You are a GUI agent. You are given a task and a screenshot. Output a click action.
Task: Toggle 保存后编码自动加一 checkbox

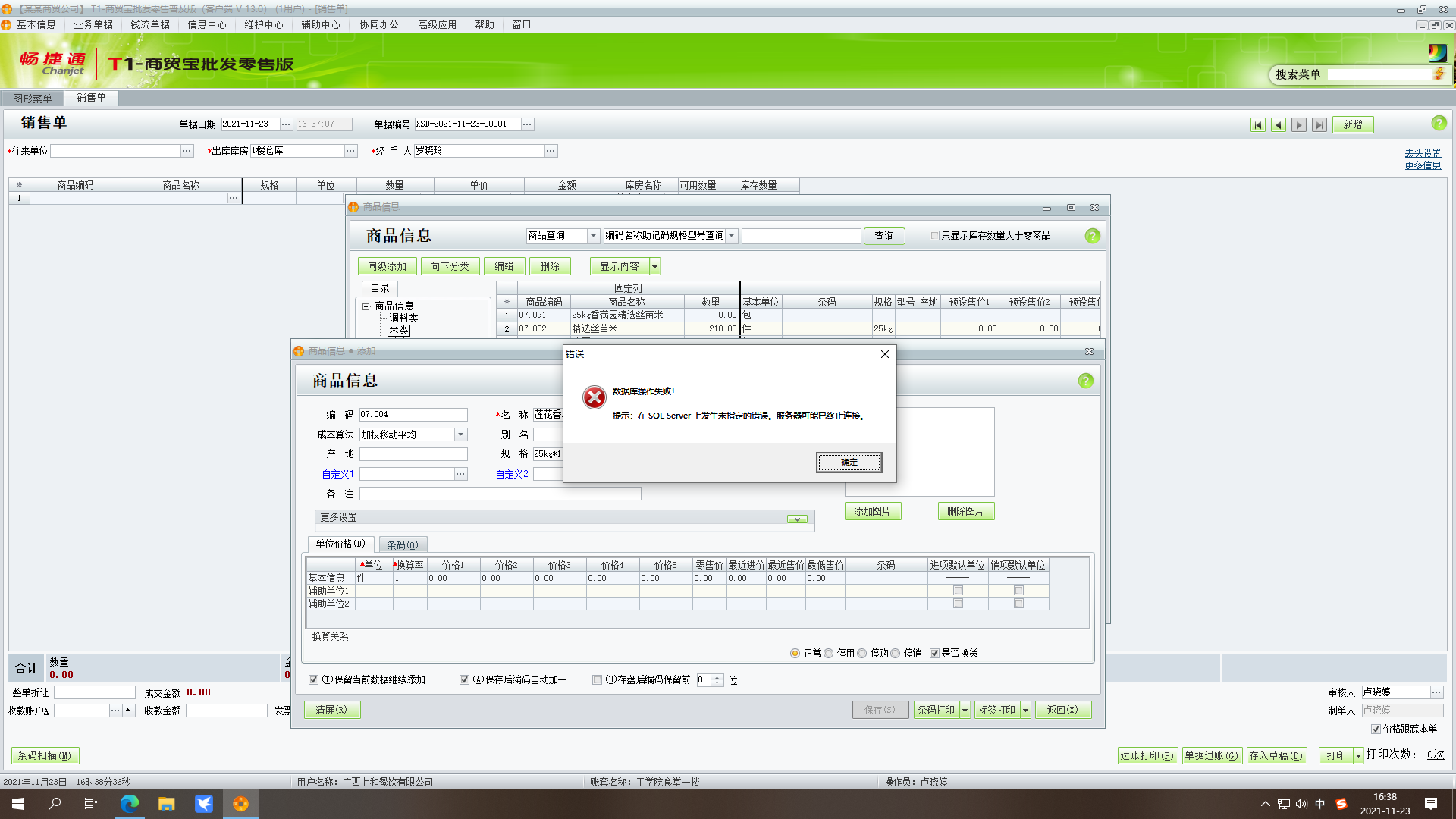point(464,680)
